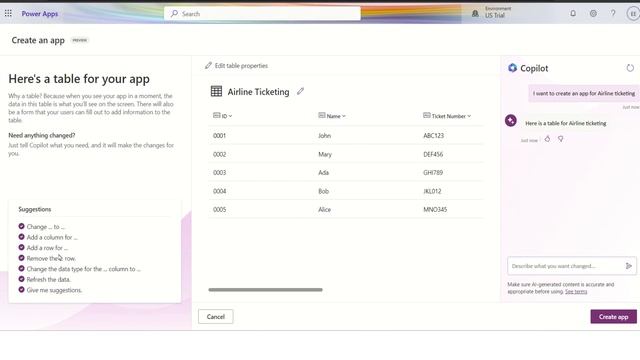Select the name cell Ada

pos(323,173)
